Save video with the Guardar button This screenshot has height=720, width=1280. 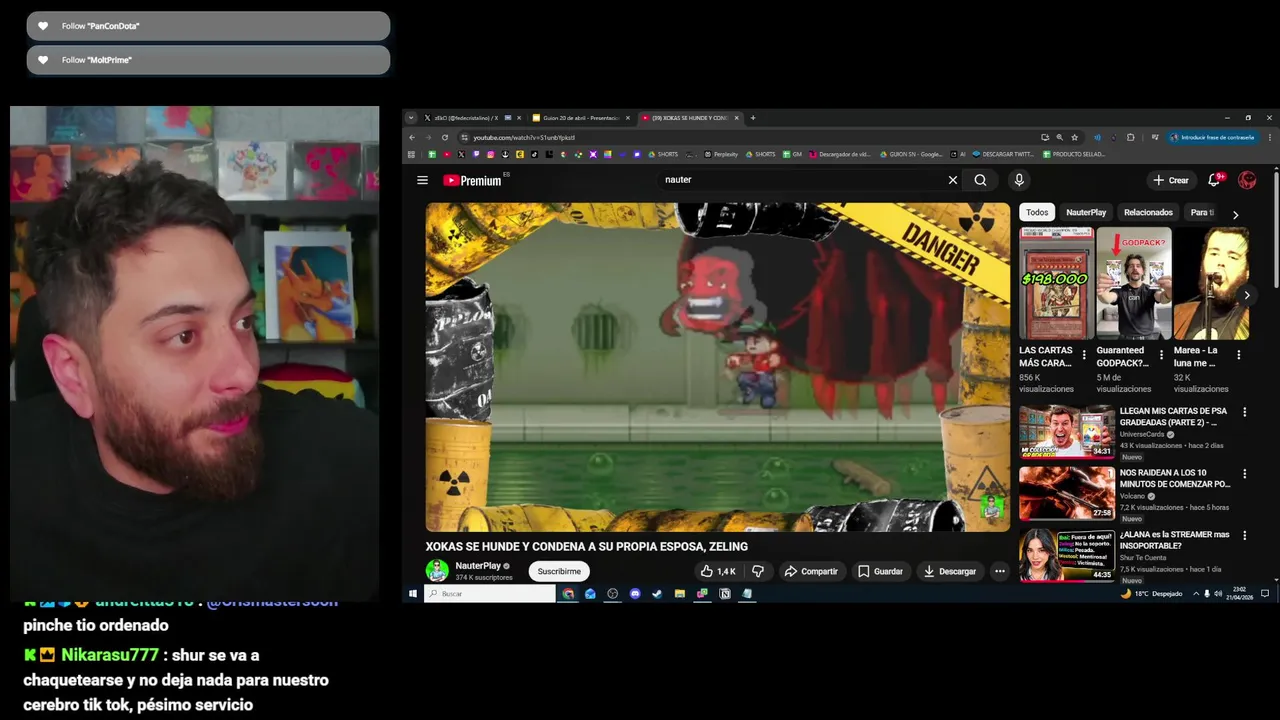tap(880, 571)
